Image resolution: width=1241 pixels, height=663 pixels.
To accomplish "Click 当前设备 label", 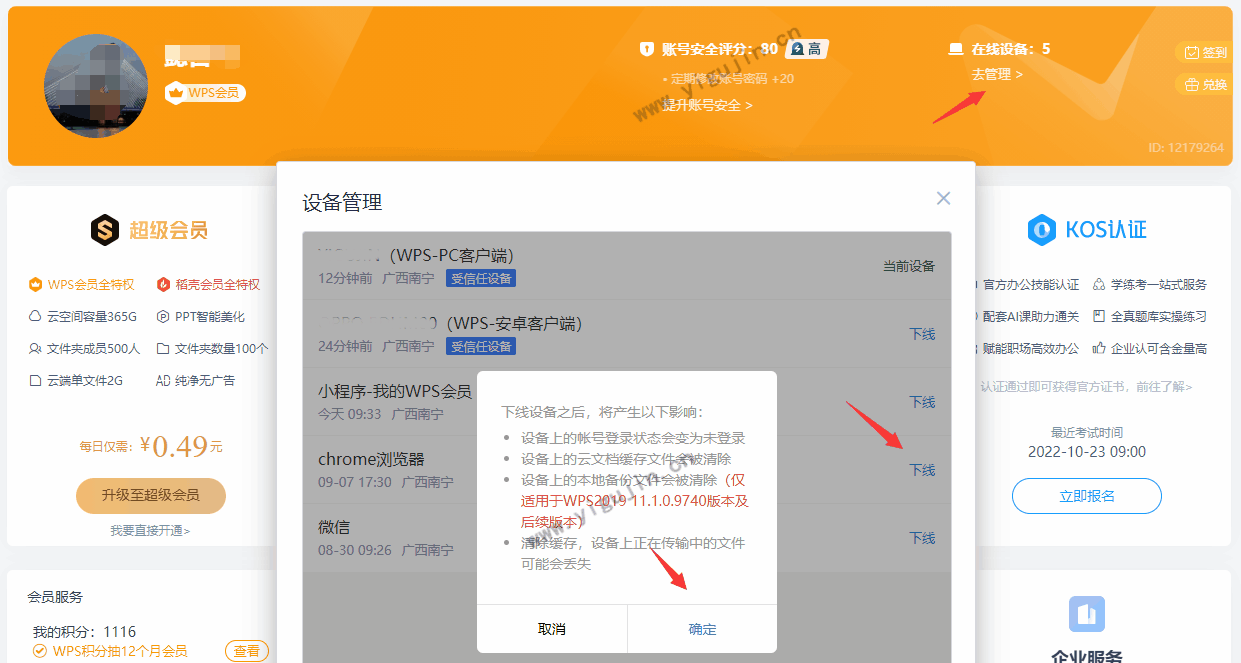I will click(x=909, y=266).
